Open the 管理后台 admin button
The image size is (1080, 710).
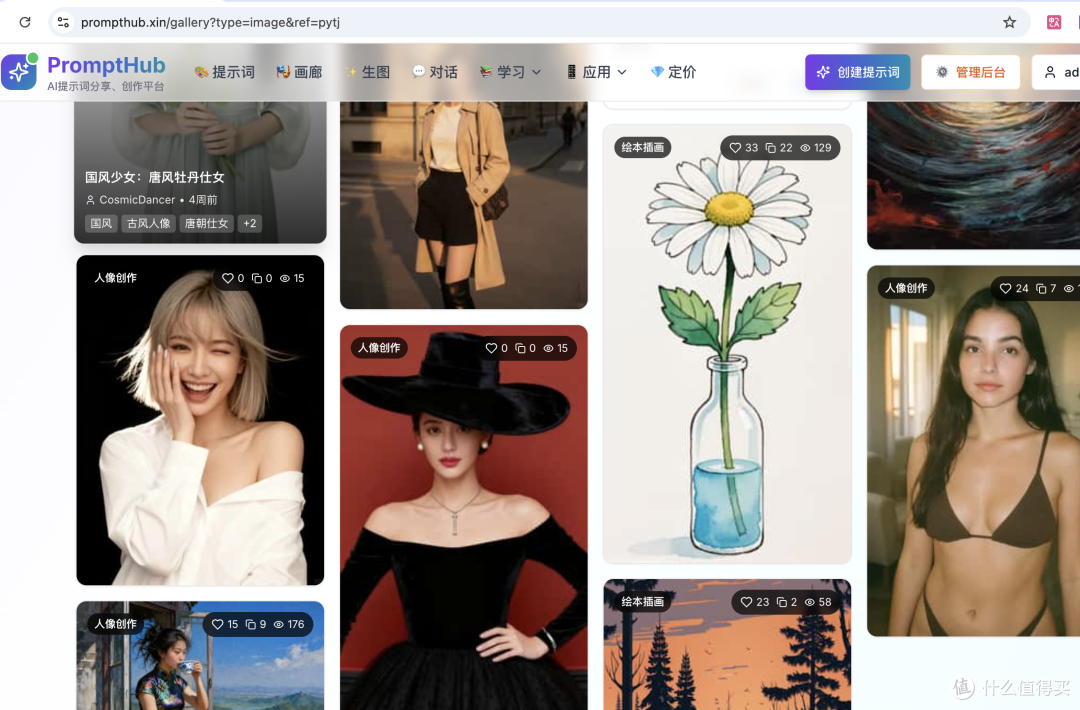pos(970,72)
